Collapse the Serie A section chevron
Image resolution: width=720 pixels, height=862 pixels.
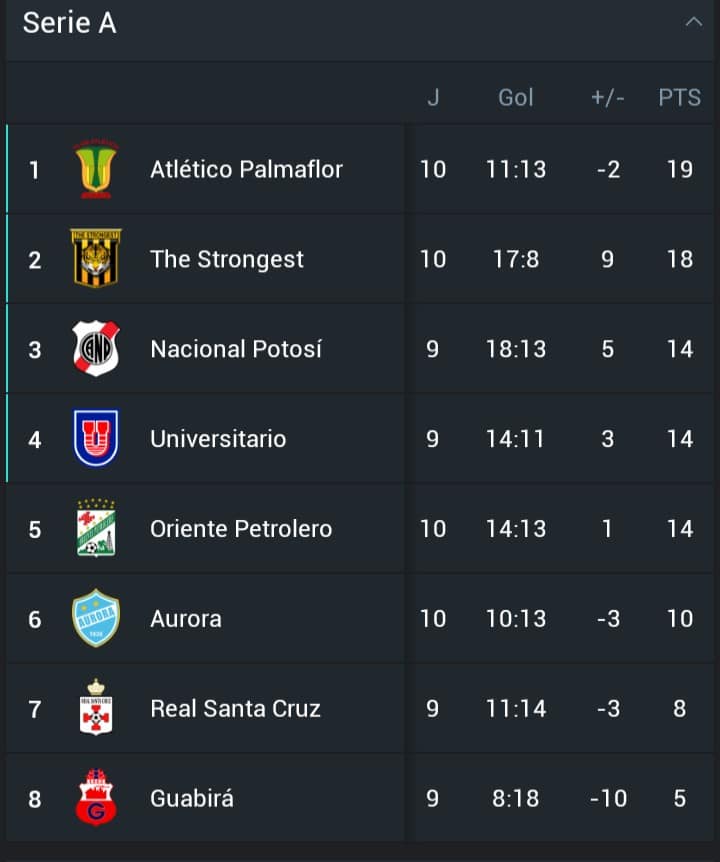click(694, 23)
